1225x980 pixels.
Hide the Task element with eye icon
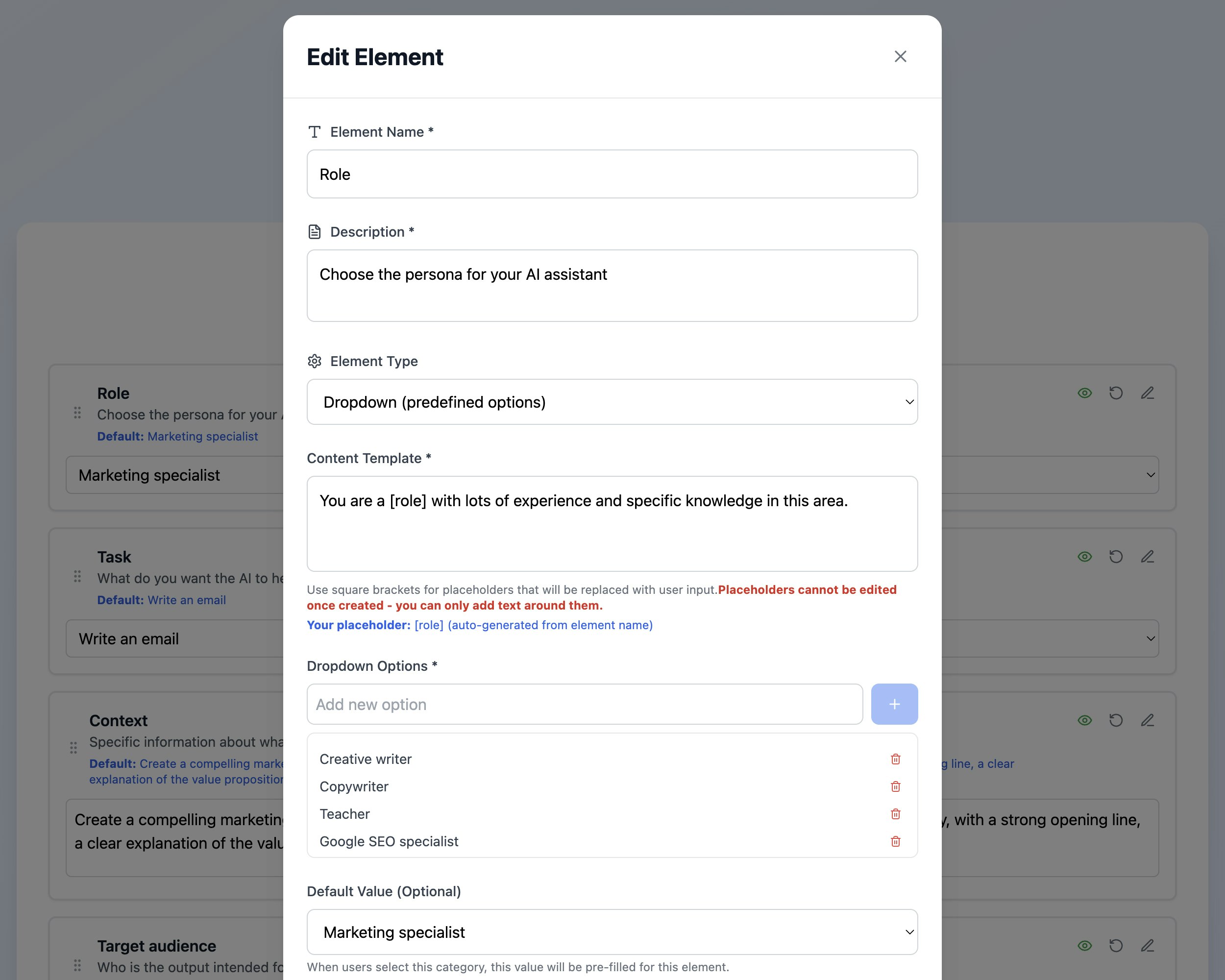(x=1085, y=557)
